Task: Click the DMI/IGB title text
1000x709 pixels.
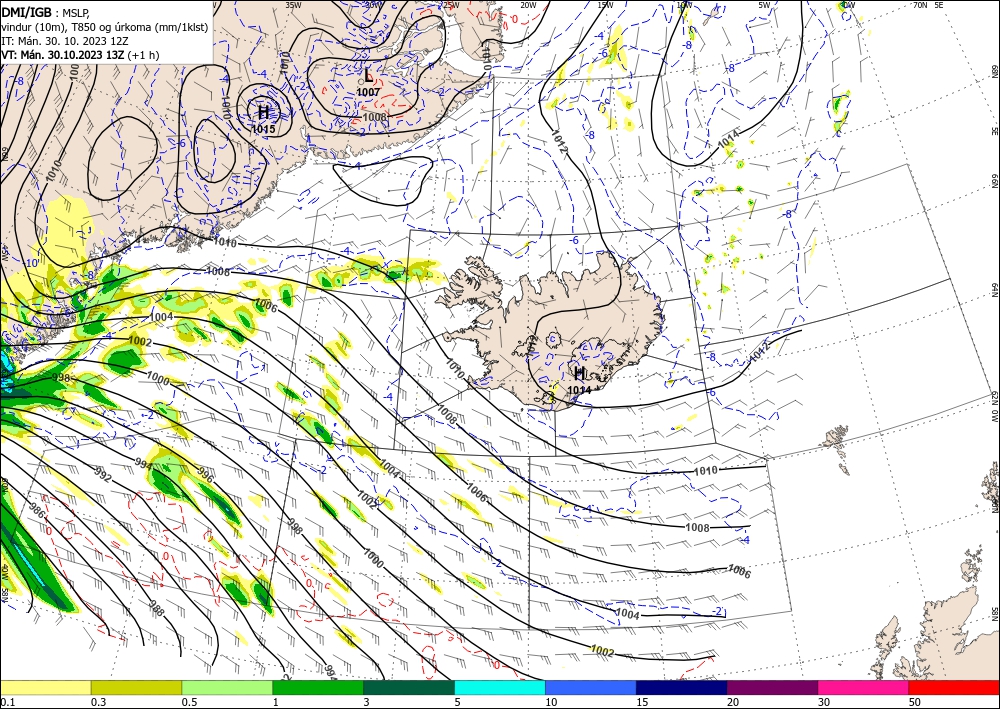Action: pos(26,11)
